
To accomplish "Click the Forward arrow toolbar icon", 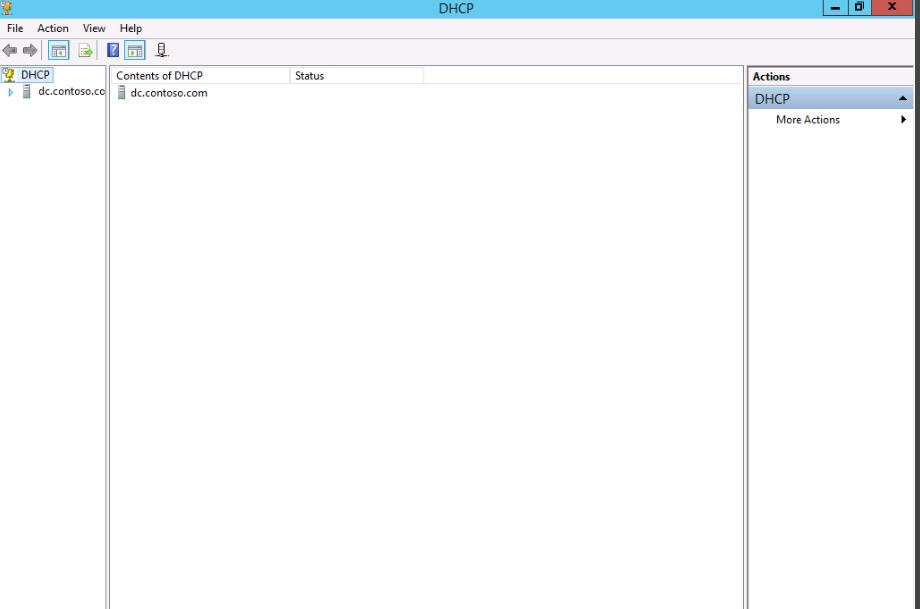I will [x=30, y=50].
